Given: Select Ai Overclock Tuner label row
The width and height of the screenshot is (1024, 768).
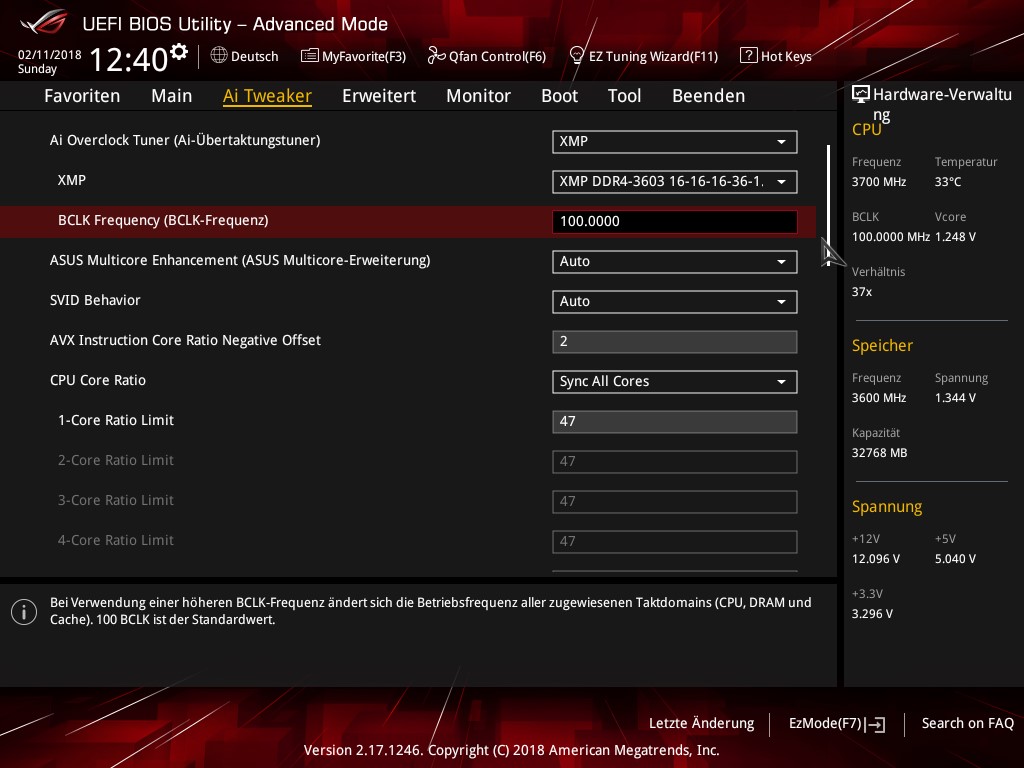Looking at the screenshot, I should click(185, 140).
